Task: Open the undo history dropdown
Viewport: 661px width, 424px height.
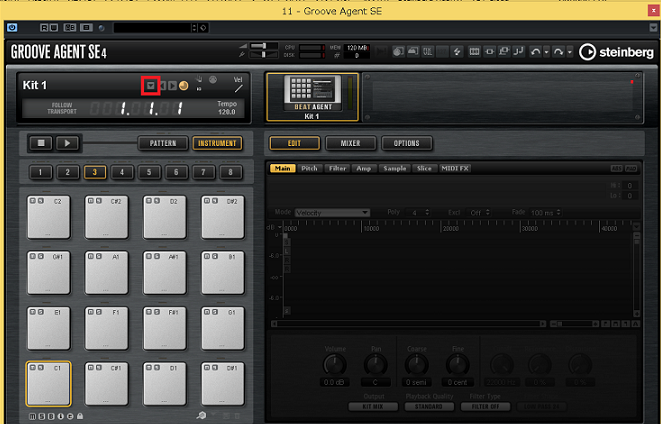Action: (x=546, y=52)
